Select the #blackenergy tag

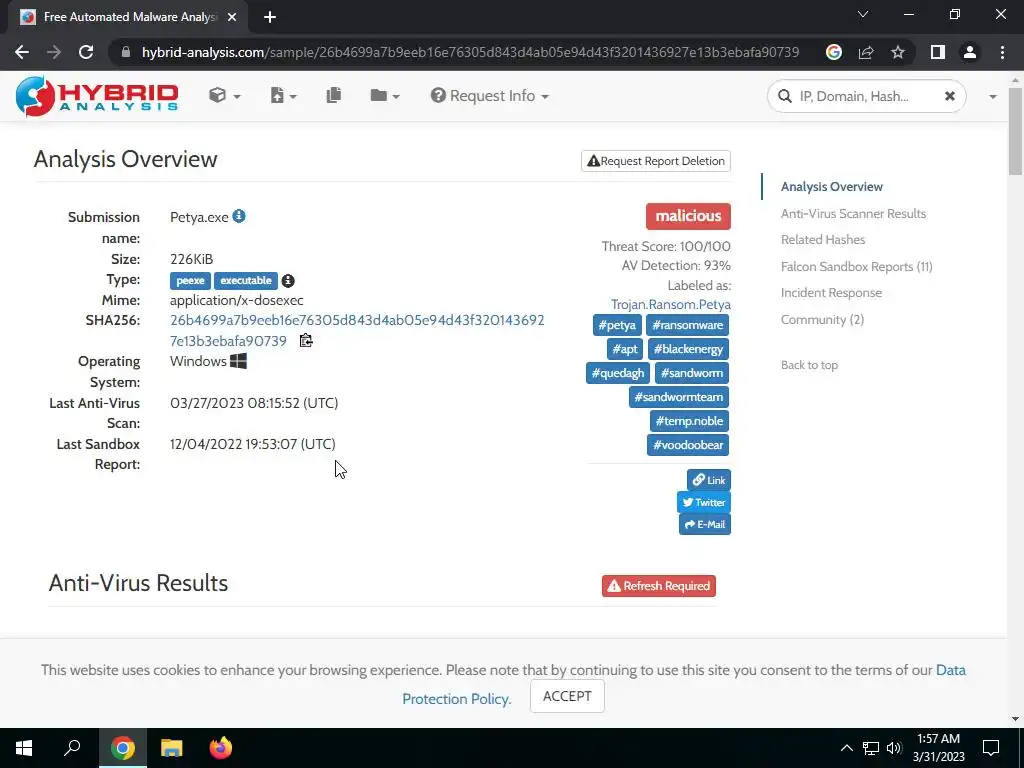click(688, 349)
